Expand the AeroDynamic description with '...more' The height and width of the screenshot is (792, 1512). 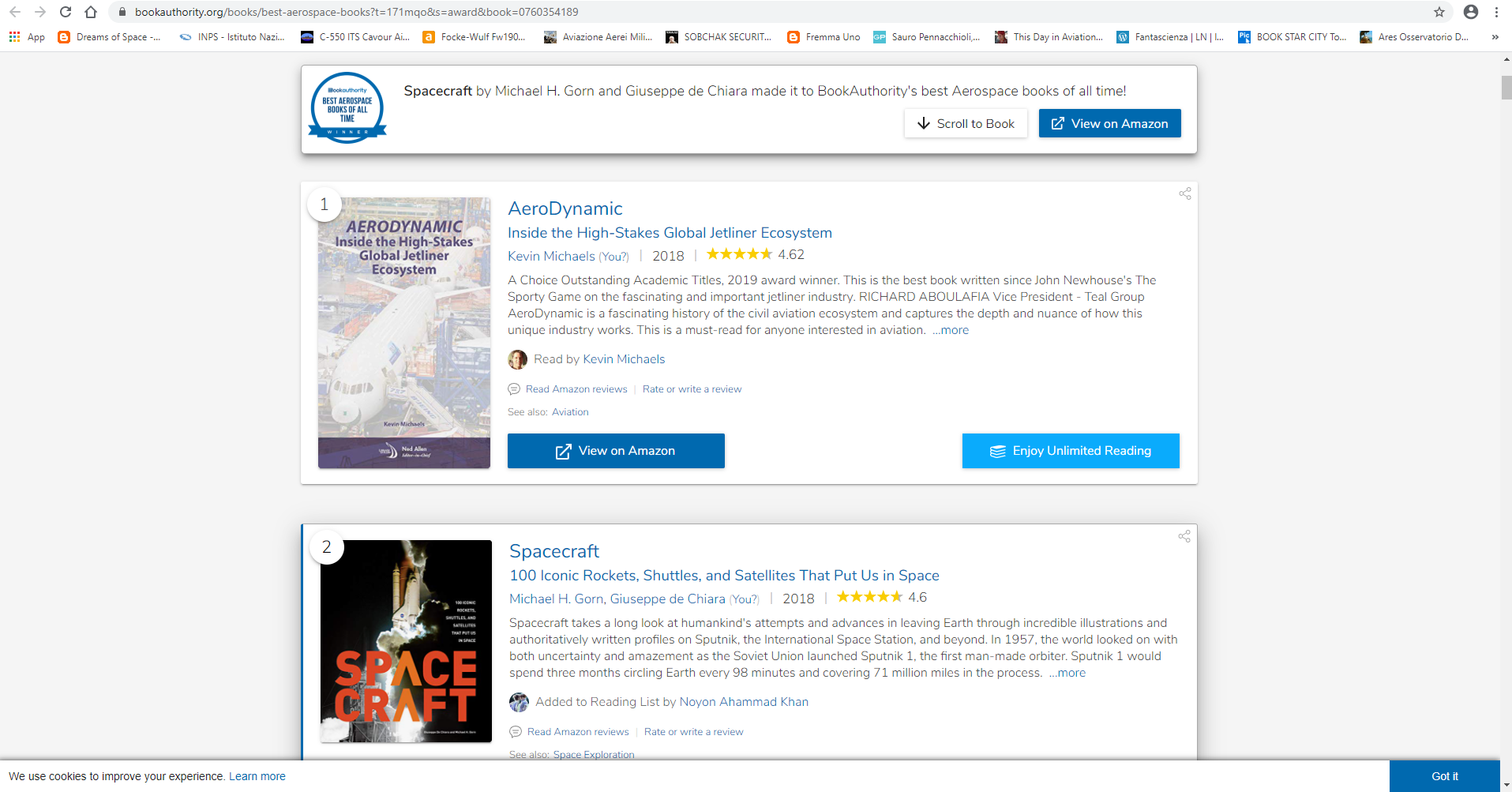coord(951,330)
